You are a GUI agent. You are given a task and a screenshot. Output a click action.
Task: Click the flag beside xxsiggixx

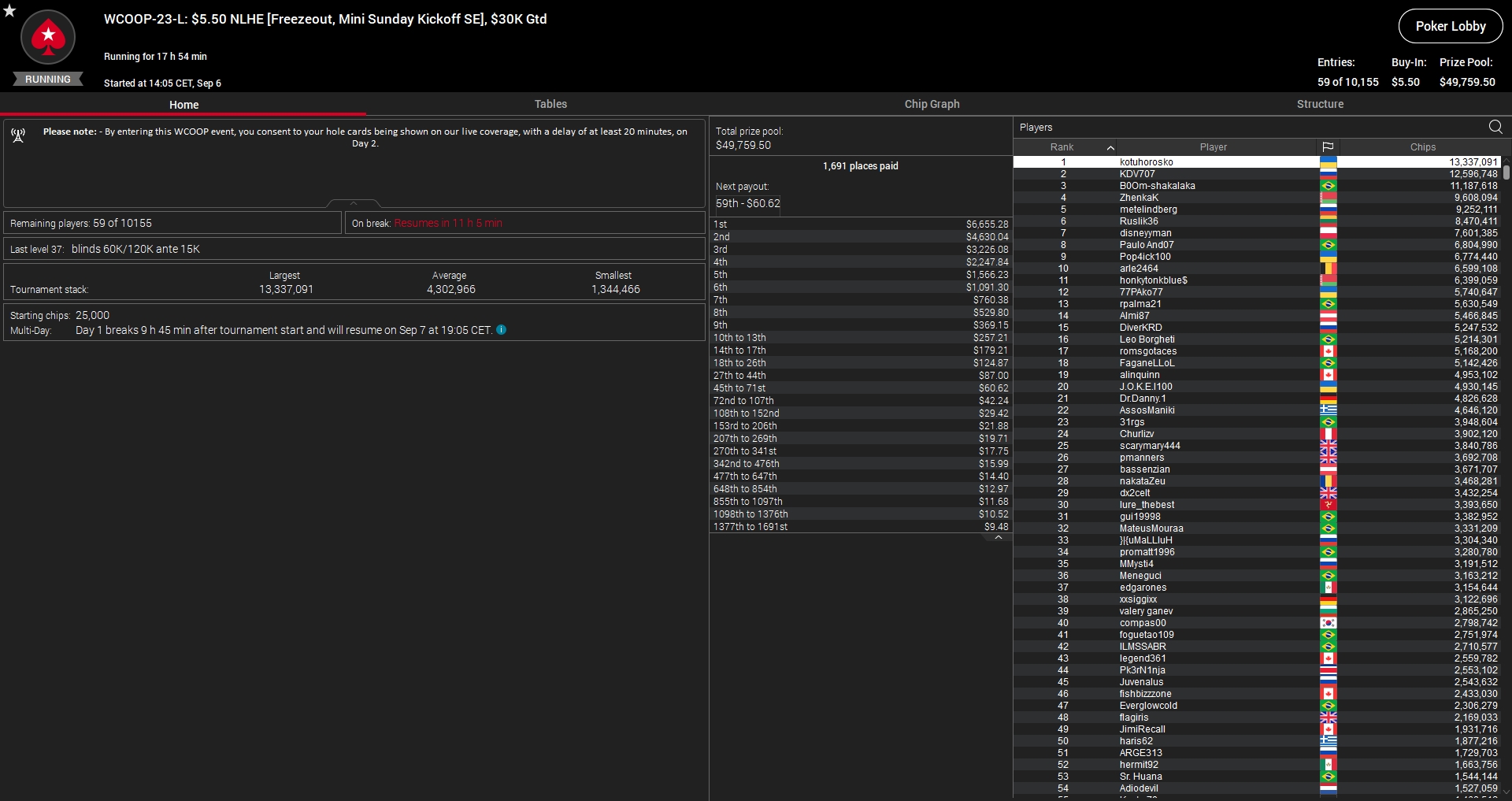pyautogui.click(x=1329, y=599)
